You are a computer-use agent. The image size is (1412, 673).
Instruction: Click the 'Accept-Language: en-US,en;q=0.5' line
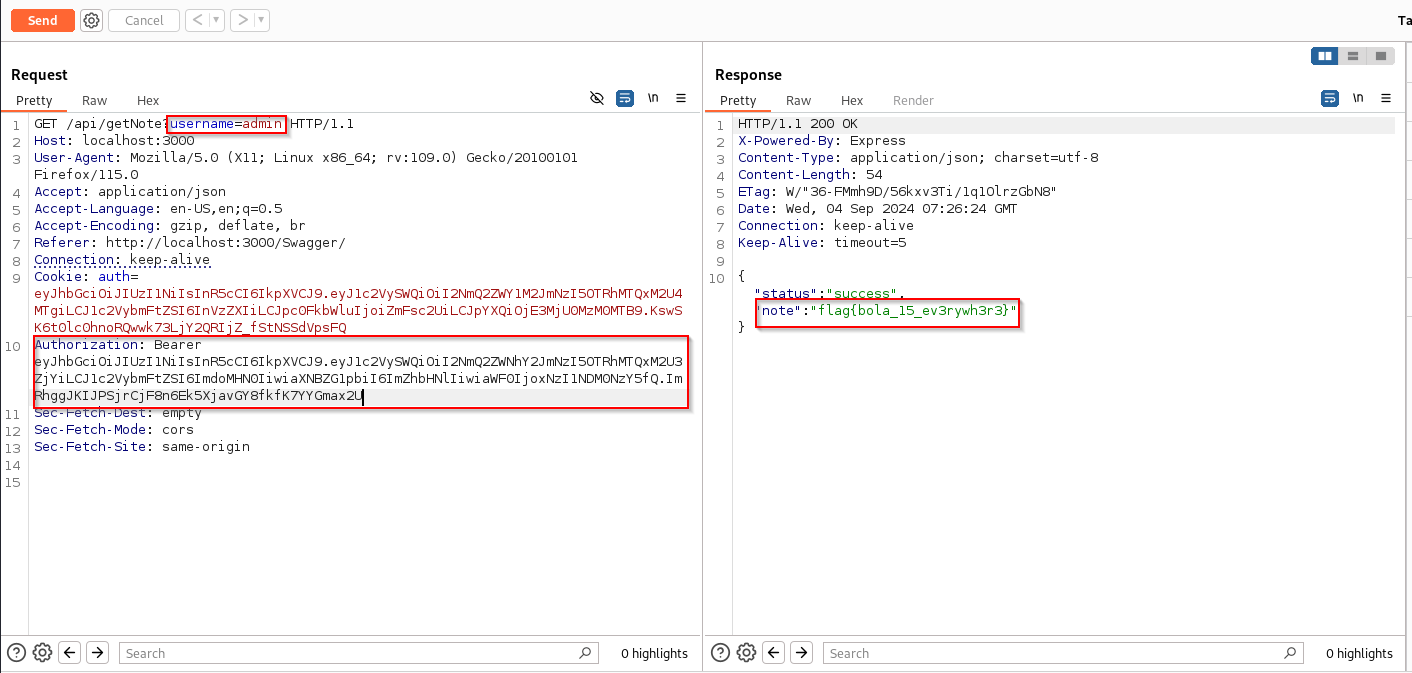tap(158, 209)
